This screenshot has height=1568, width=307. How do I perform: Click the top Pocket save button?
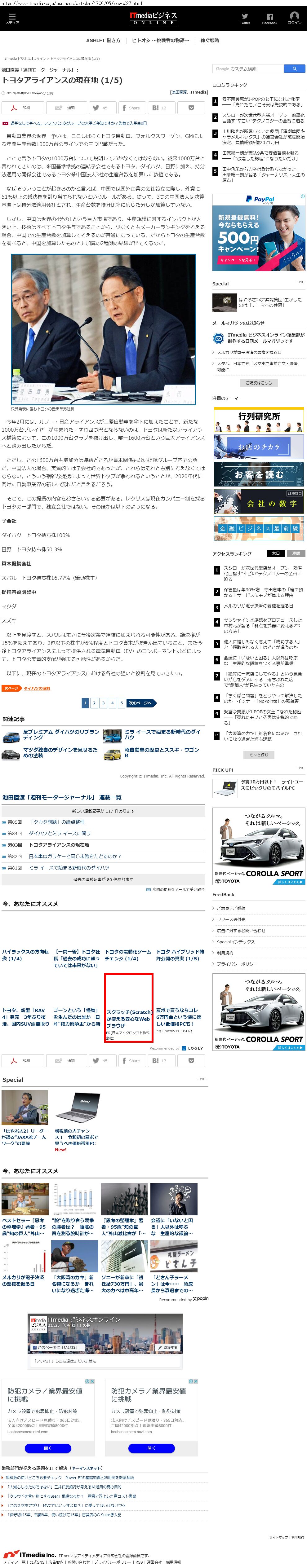click(191, 108)
